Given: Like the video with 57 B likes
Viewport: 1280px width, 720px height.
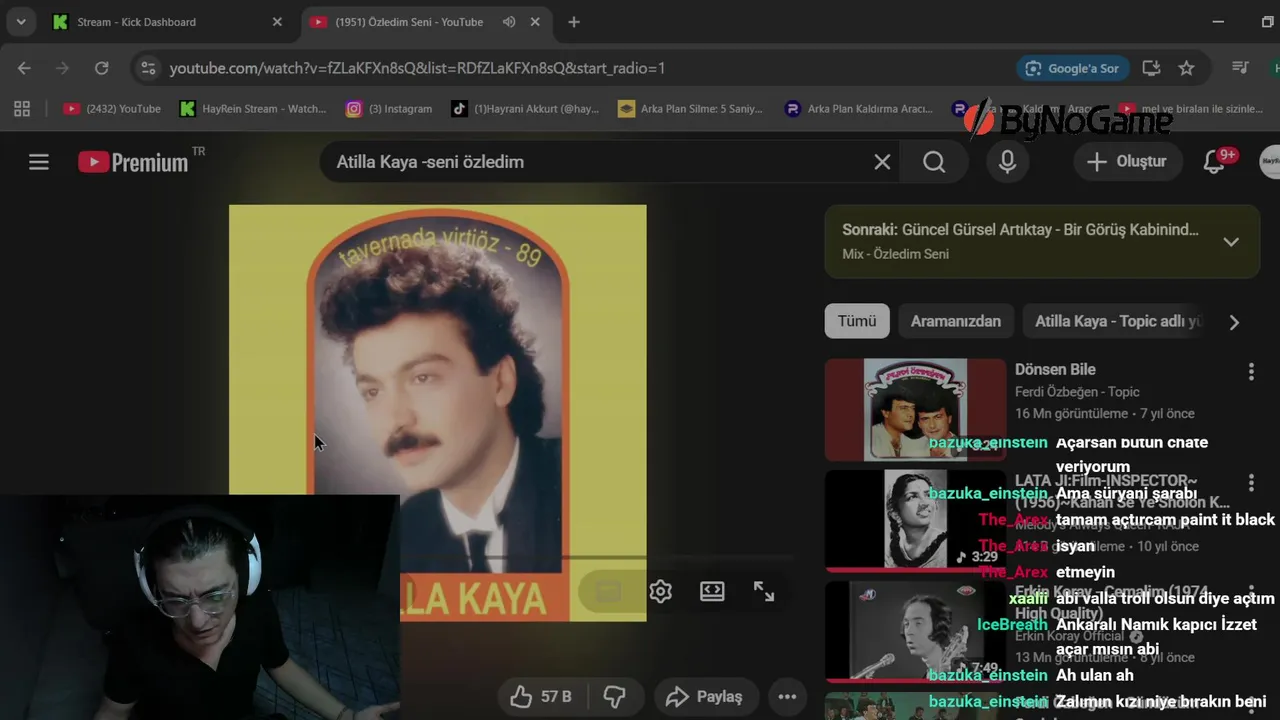Looking at the screenshot, I should (542, 697).
